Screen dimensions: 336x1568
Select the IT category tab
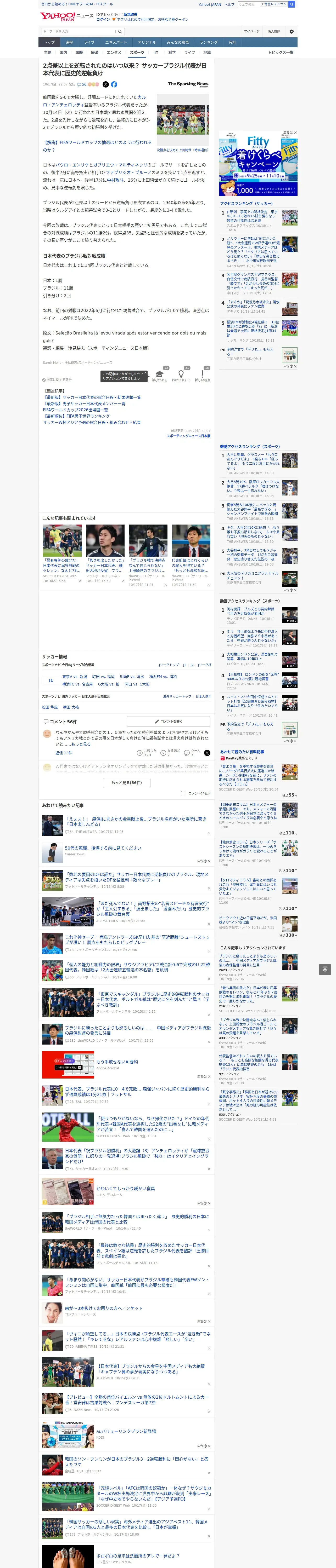pos(156,53)
